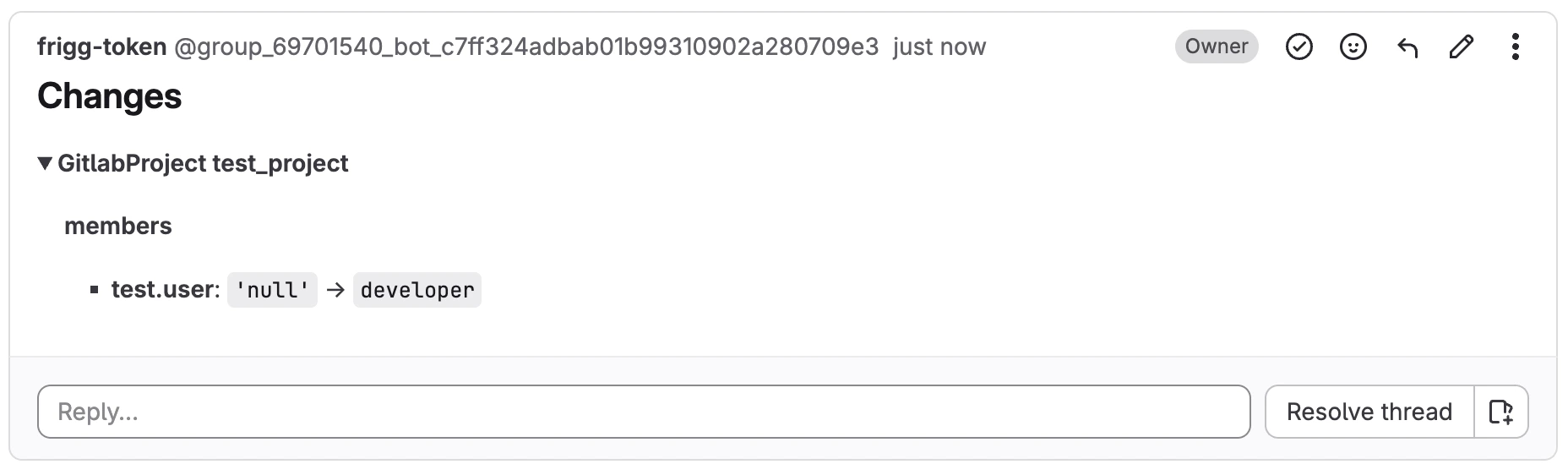Image resolution: width=1568 pixels, height=475 pixels.
Task: Open the 'just now' timestamp link
Action: (939, 47)
